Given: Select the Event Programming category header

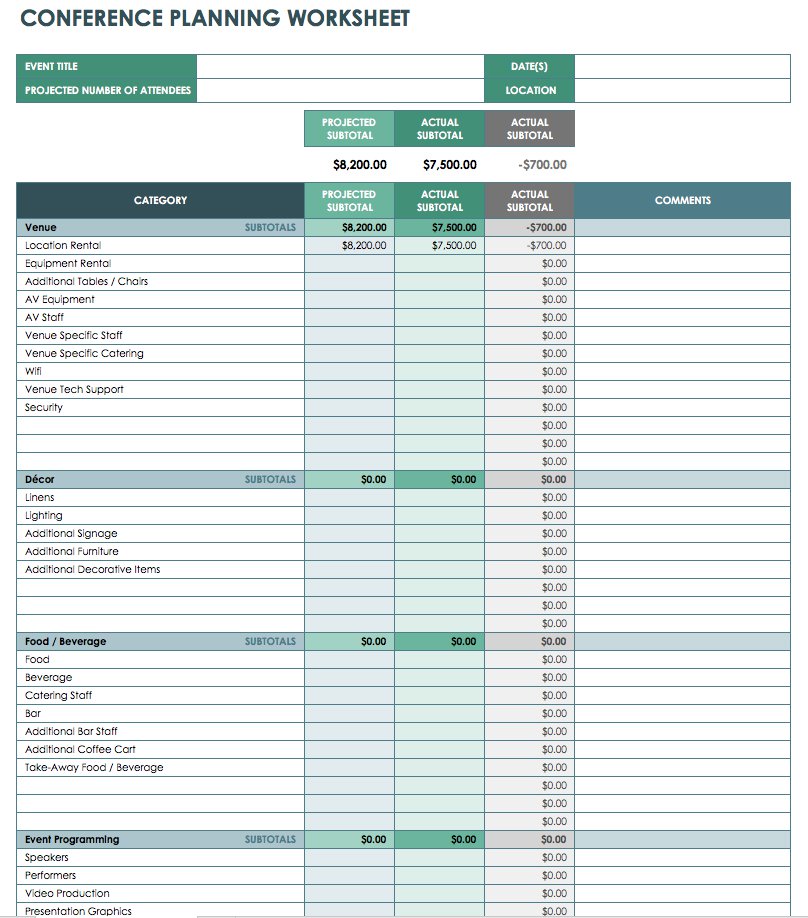Looking at the screenshot, I should (72, 840).
